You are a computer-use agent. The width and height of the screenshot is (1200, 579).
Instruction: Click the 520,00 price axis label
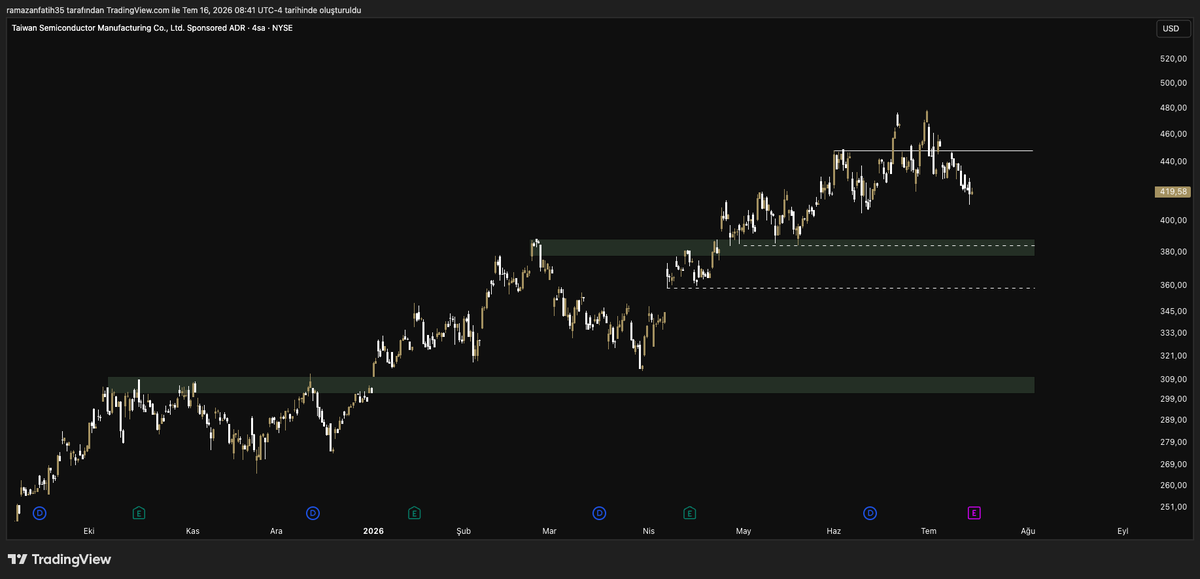1172,58
